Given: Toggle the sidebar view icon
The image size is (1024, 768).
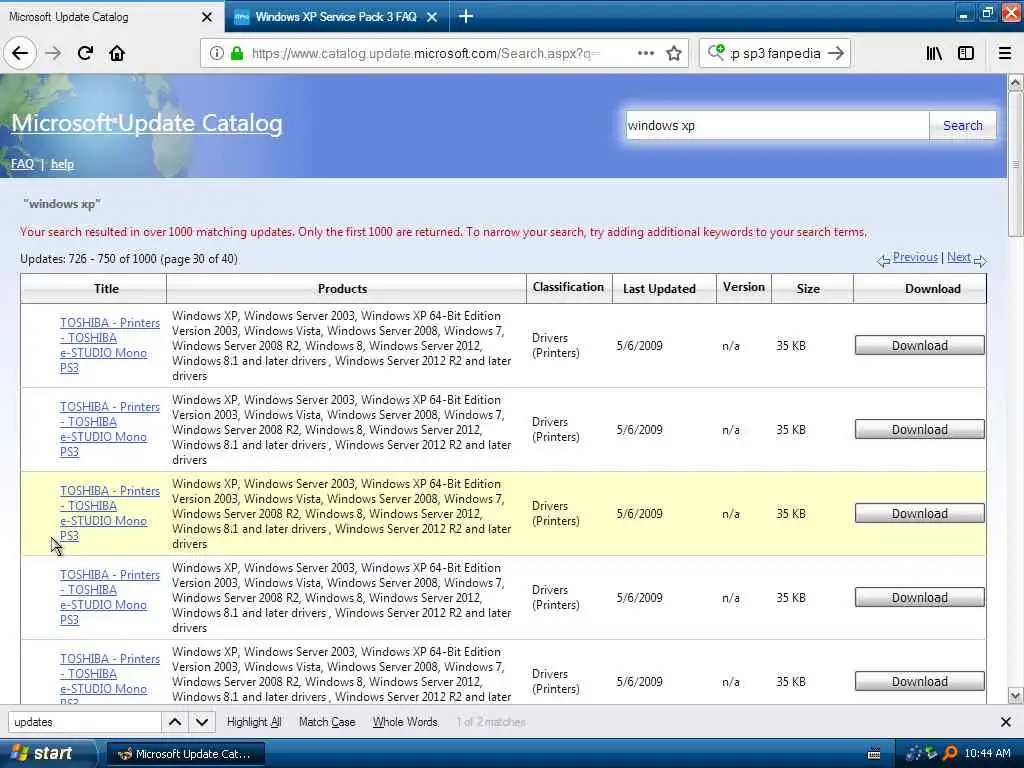Looking at the screenshot, I should click(x=966, y=53).
